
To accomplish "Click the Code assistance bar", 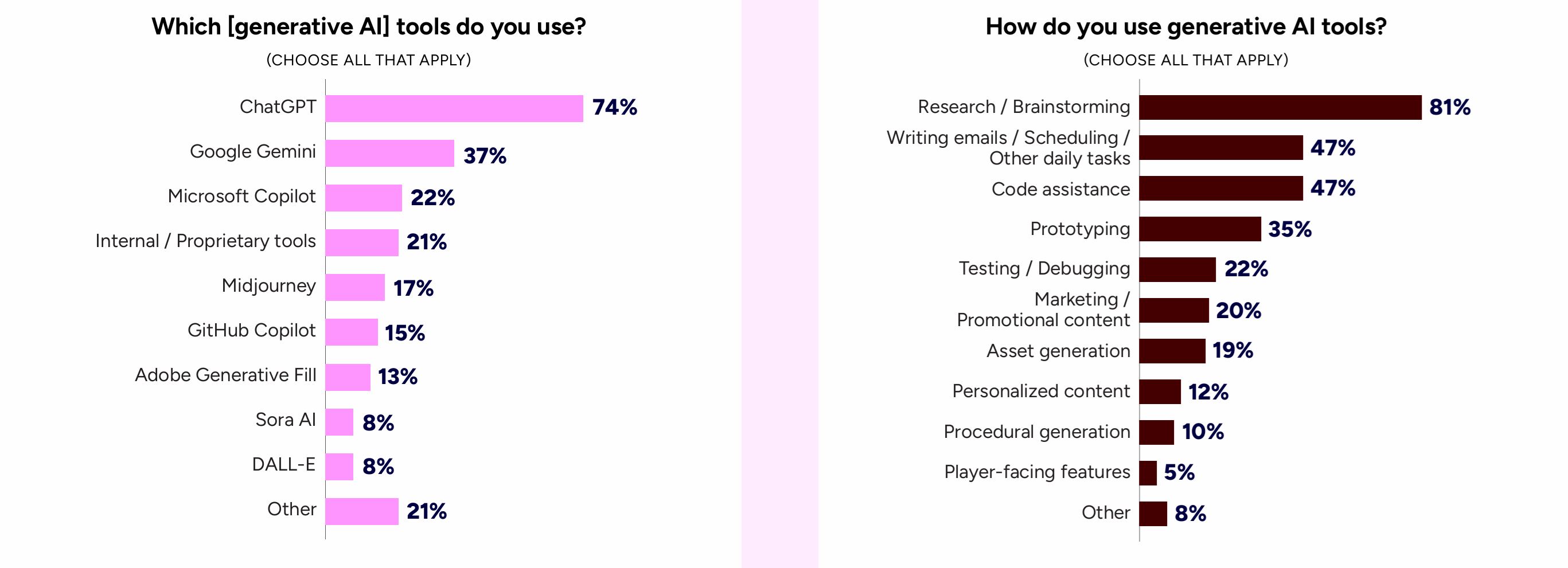I will 1220,189.
